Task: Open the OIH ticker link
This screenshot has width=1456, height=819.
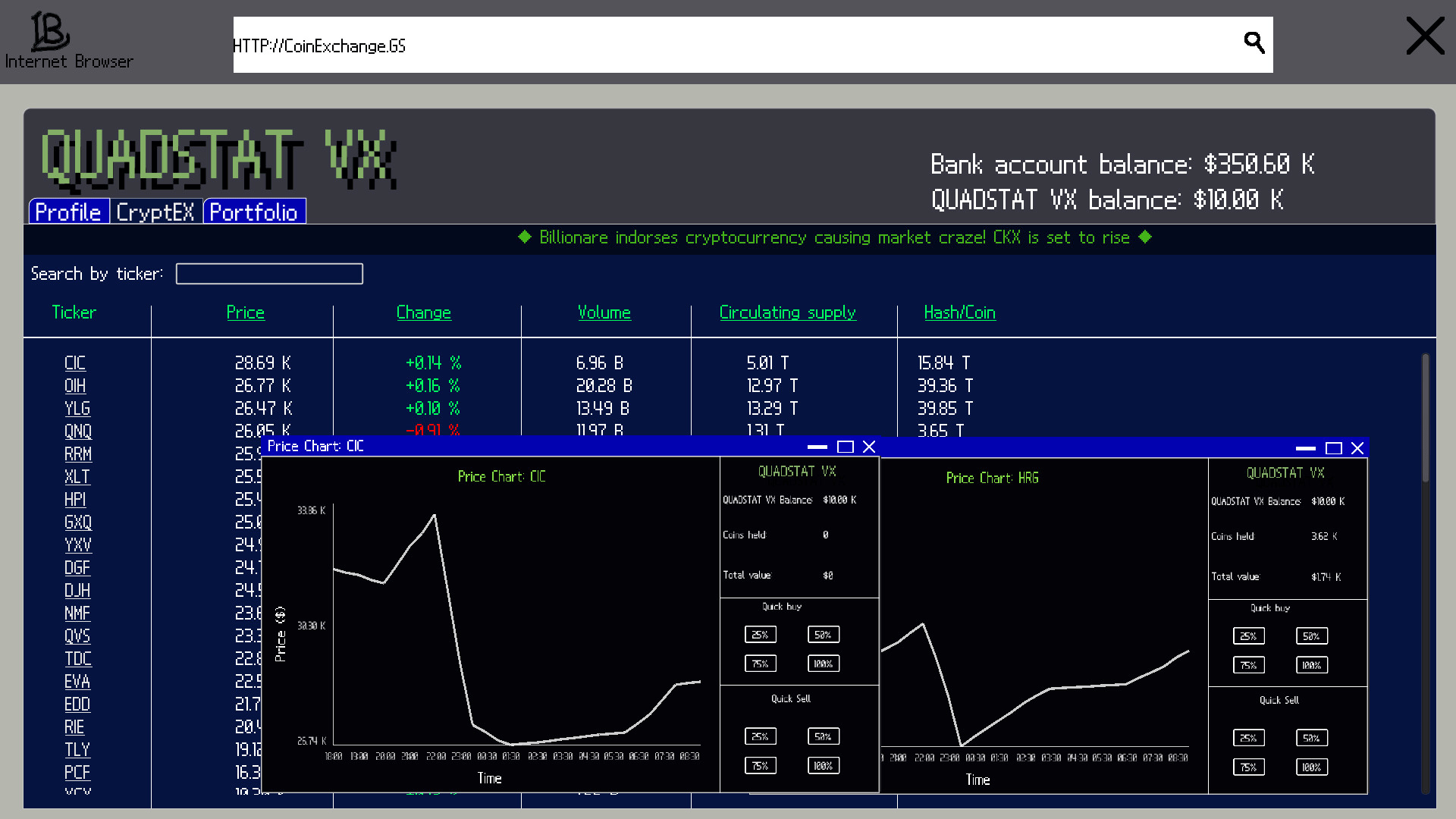Action: coord(75,386)
